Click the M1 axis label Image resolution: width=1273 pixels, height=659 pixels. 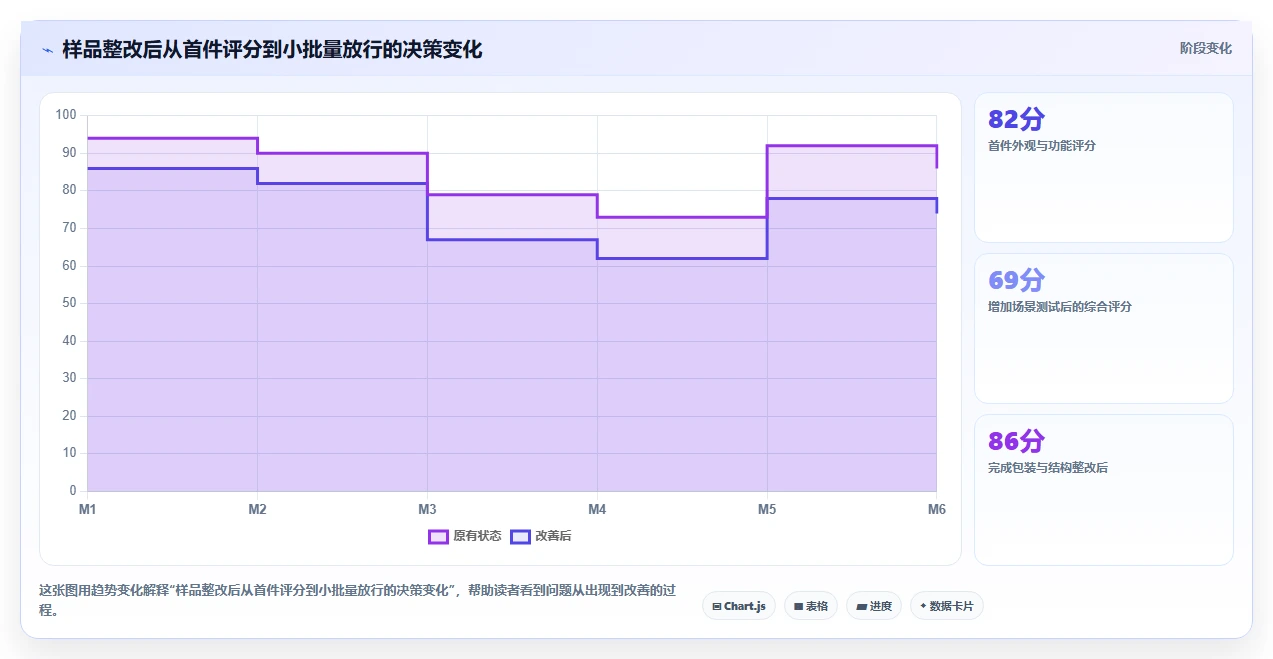click(88, 510)
